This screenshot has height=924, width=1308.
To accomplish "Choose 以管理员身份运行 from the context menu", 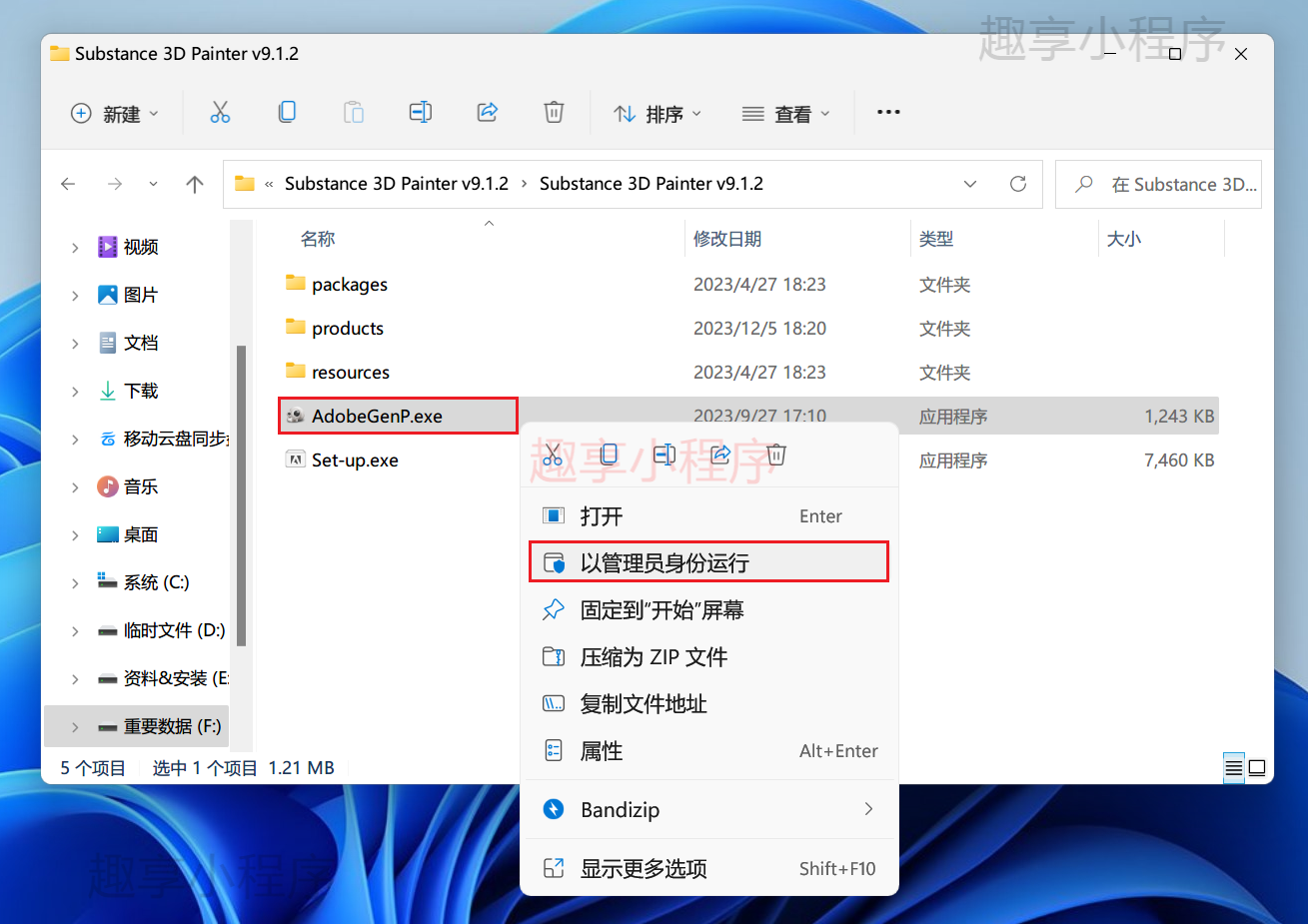I will [709, 562].
